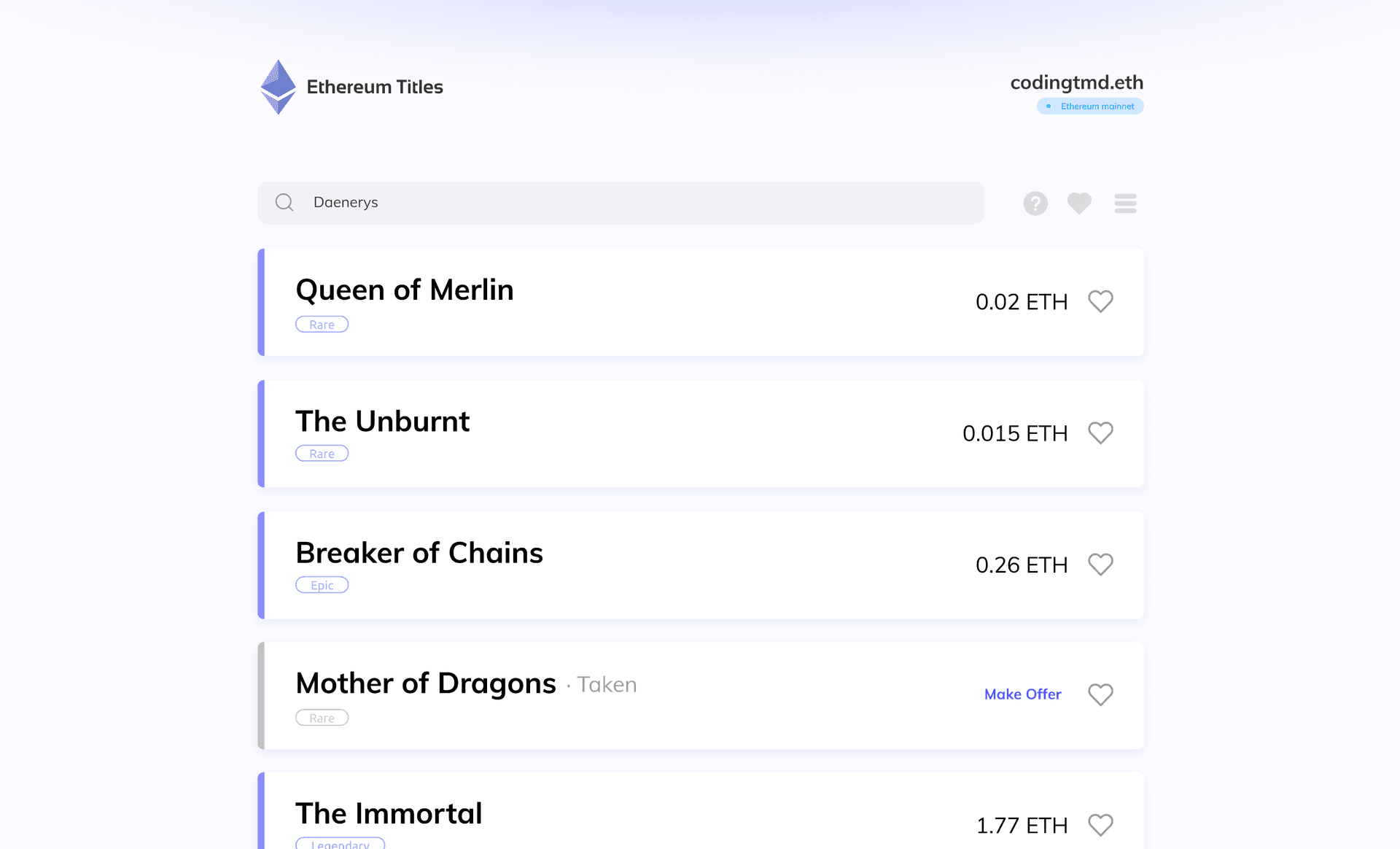Favorite Breaker of Chains title
Screen dimensions: 1400x849
tap(1100, 564)
